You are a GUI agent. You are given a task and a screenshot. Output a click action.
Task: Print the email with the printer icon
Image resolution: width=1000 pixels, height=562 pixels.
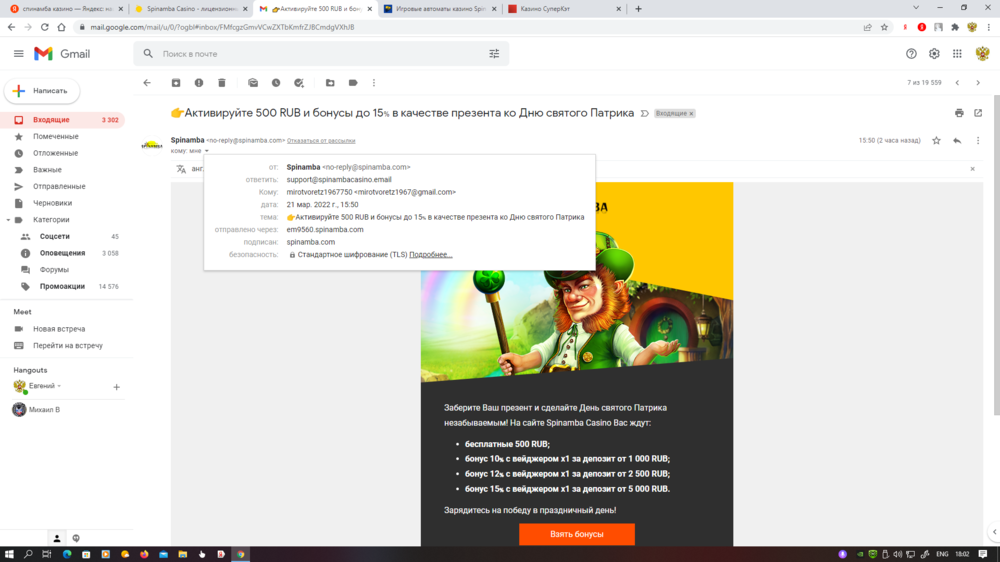959,113
